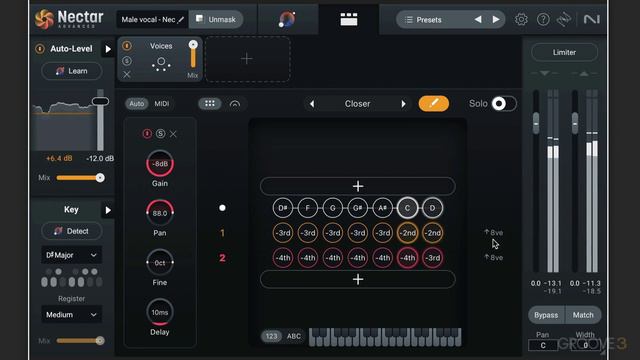
Task: Solo the Voices module
Action: 127,61
